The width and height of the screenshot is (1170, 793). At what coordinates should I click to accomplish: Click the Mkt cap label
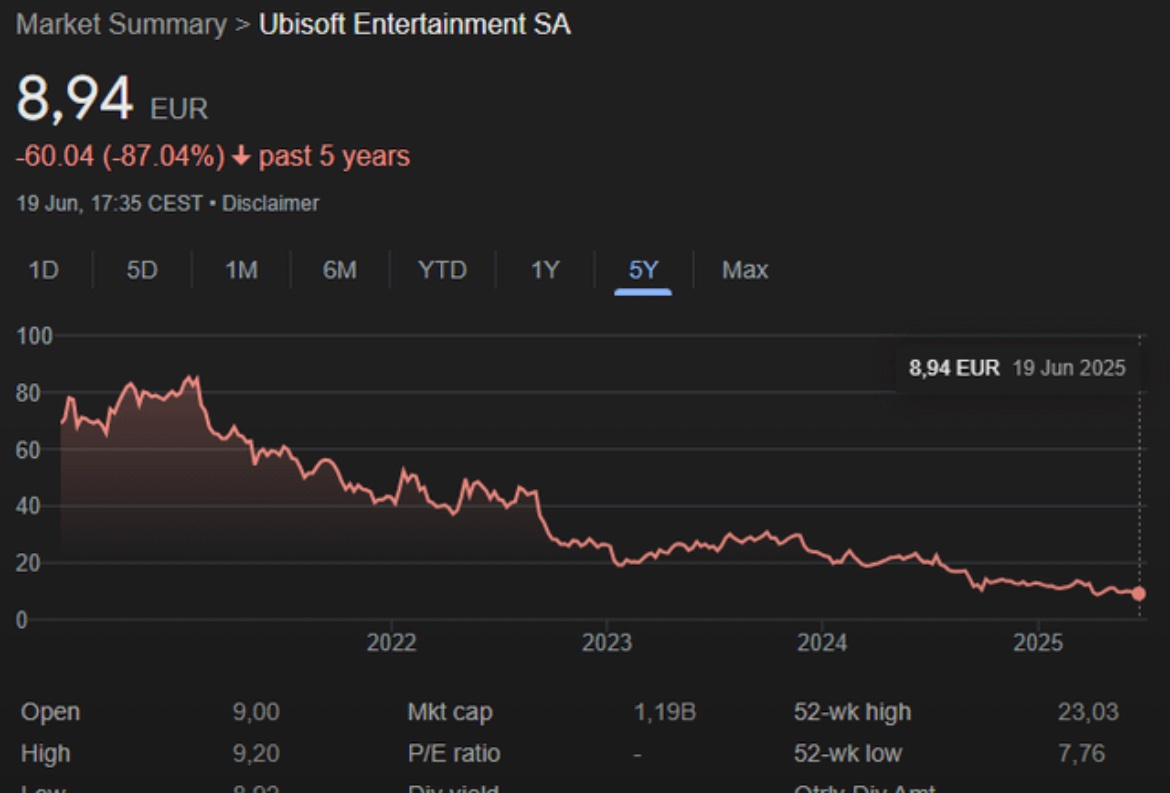tap(450, 712)
